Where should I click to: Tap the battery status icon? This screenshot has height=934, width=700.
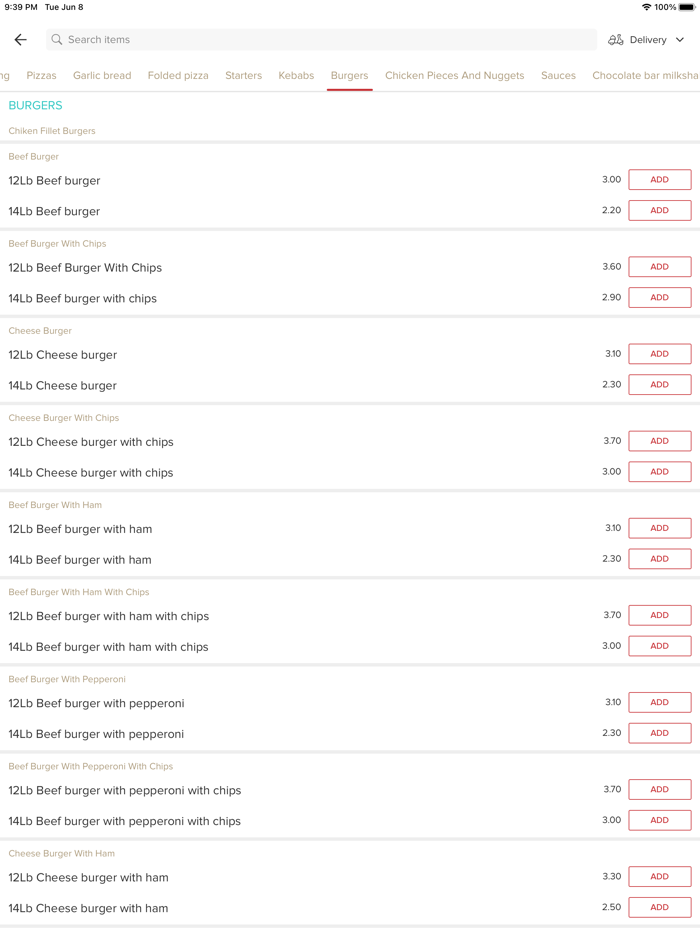coord(687,7)
